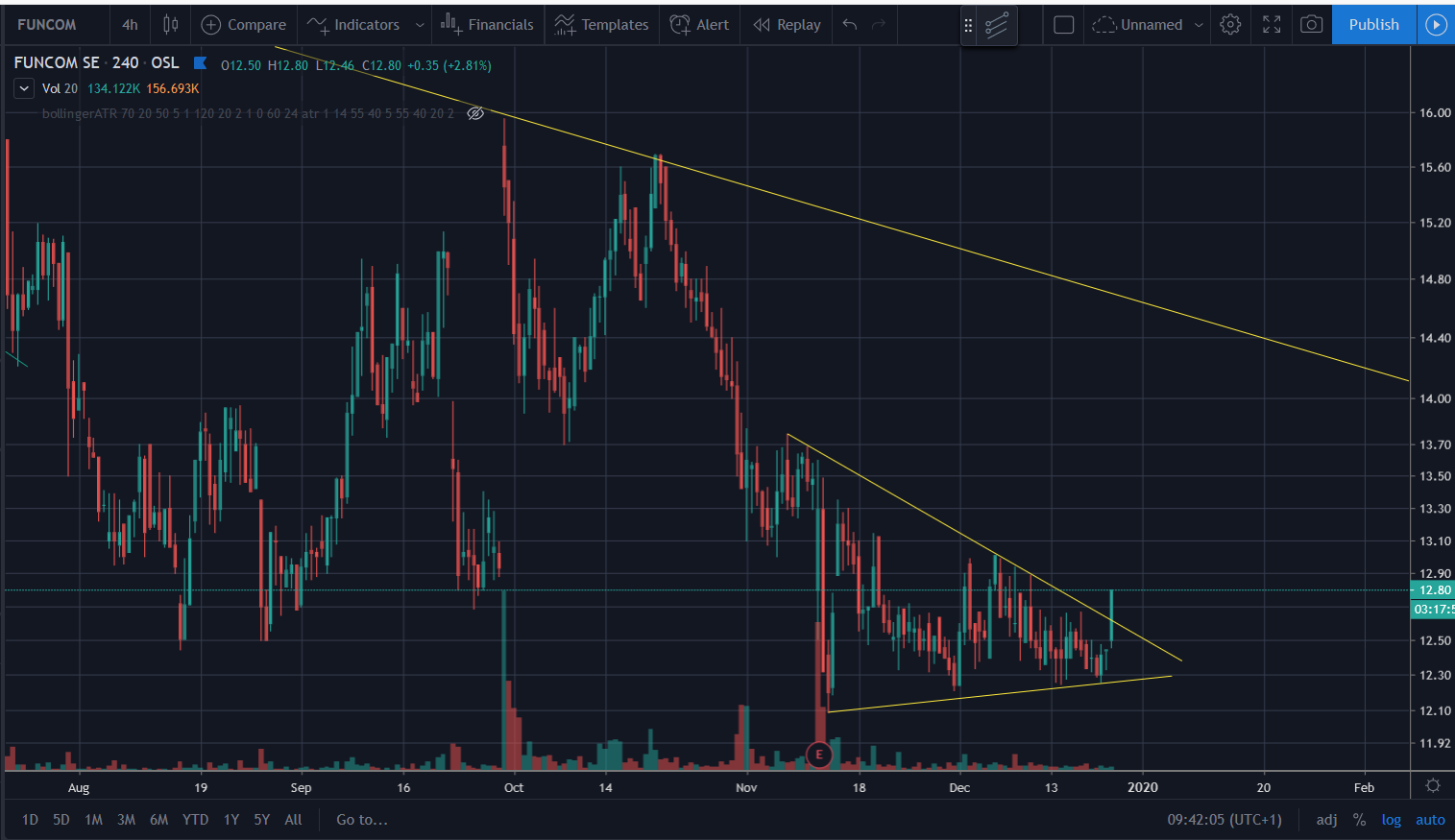Screen dimensions: 1455x840
Task: Open the Unnamed layout cloud menu
Action: 1138,24
